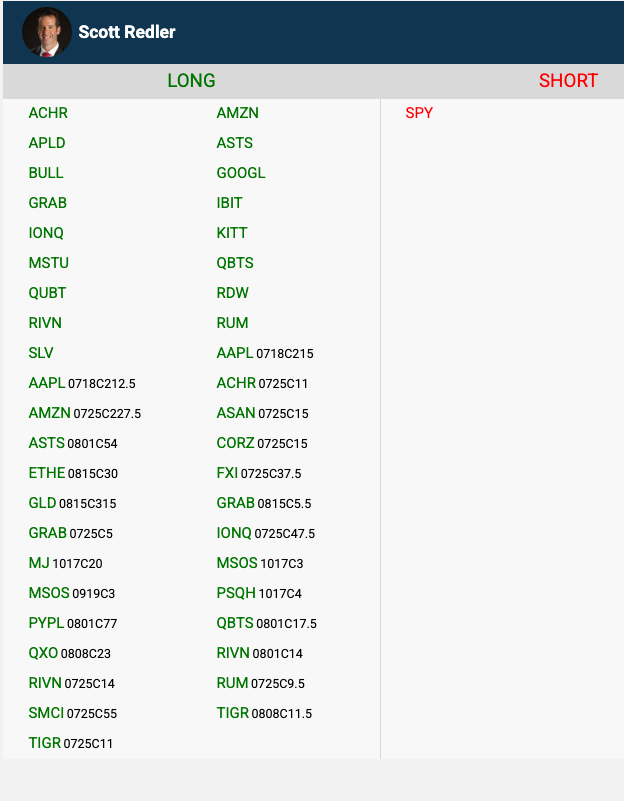
Task: Open the Scott Redler name link
Action: click(127, 32)
